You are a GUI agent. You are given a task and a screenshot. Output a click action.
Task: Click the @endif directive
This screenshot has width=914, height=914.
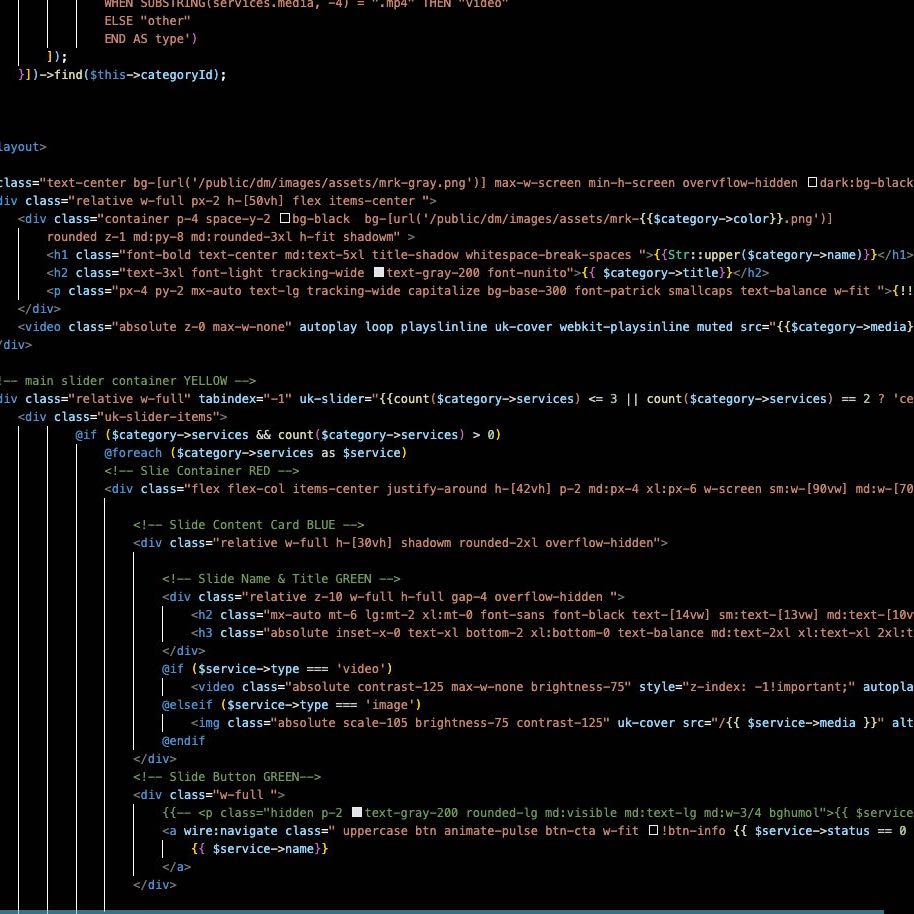coord(183,741)
